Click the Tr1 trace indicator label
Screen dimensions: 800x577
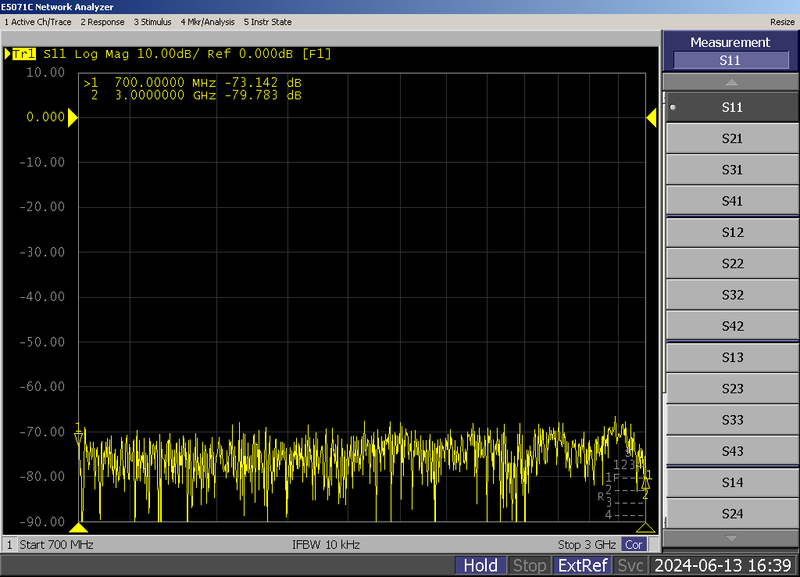25,54
